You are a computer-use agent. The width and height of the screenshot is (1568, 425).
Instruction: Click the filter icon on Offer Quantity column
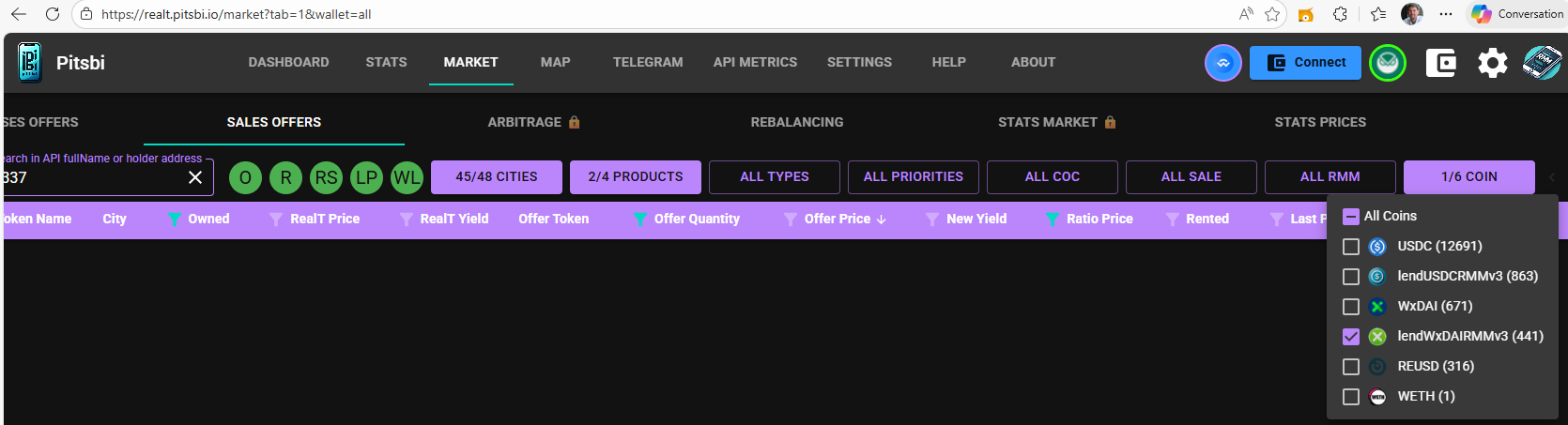tap(639, 219)
